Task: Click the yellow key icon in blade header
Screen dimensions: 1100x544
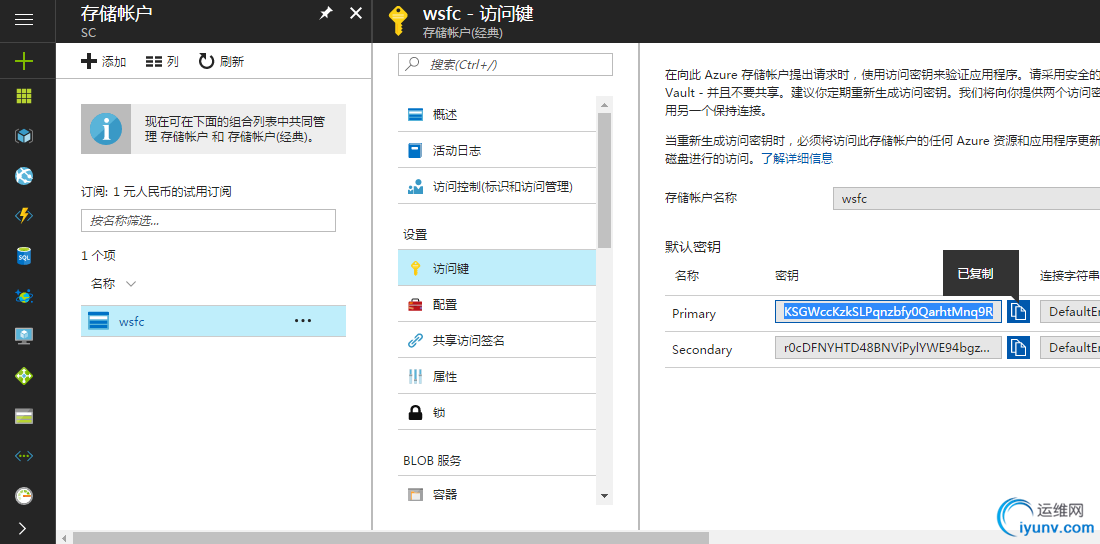Action: tap(398, 21)
